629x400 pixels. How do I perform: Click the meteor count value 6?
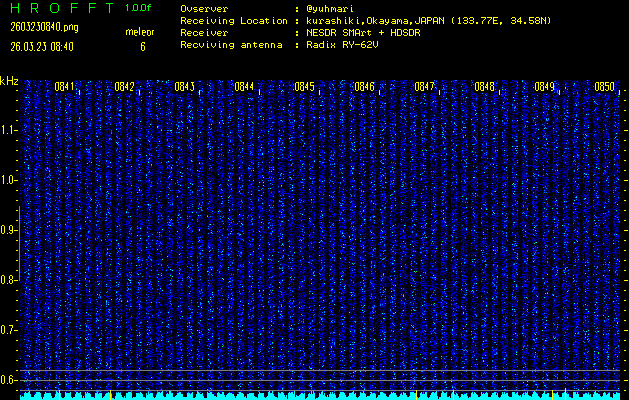click(142, 46)
